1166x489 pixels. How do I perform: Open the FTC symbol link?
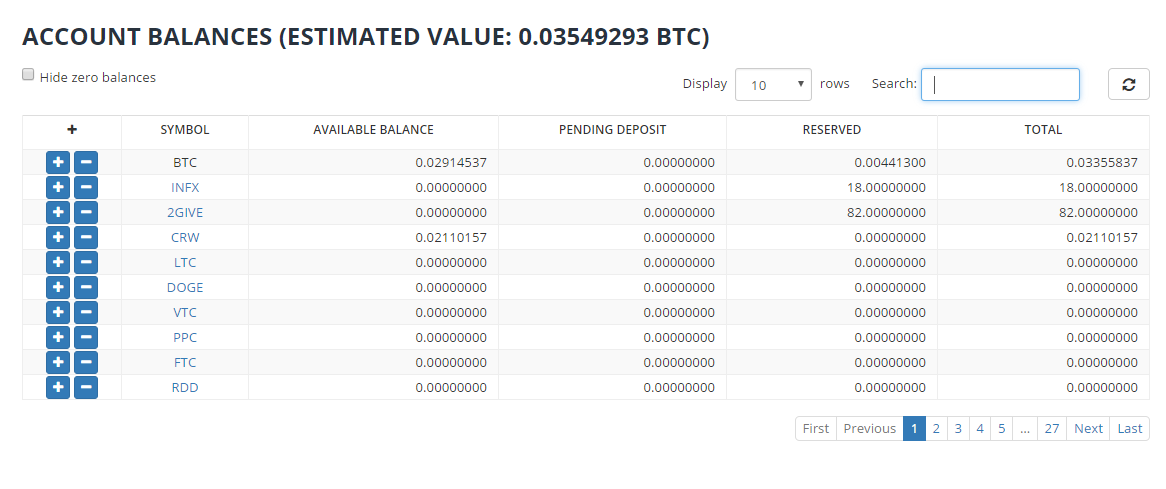(185, 363)
